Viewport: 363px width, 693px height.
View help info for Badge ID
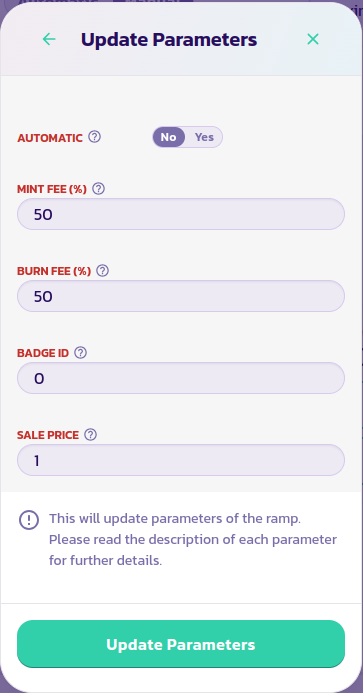80,353
